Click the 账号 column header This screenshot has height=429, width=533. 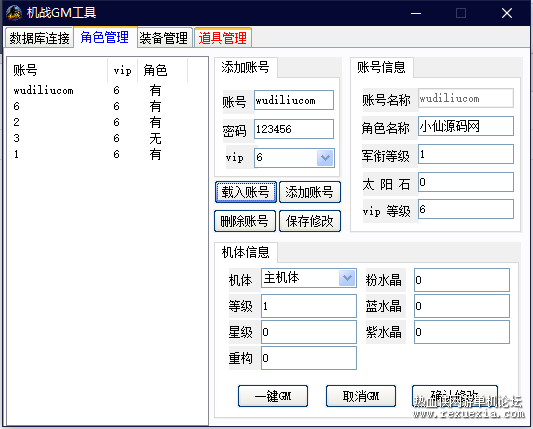(57, 70)
